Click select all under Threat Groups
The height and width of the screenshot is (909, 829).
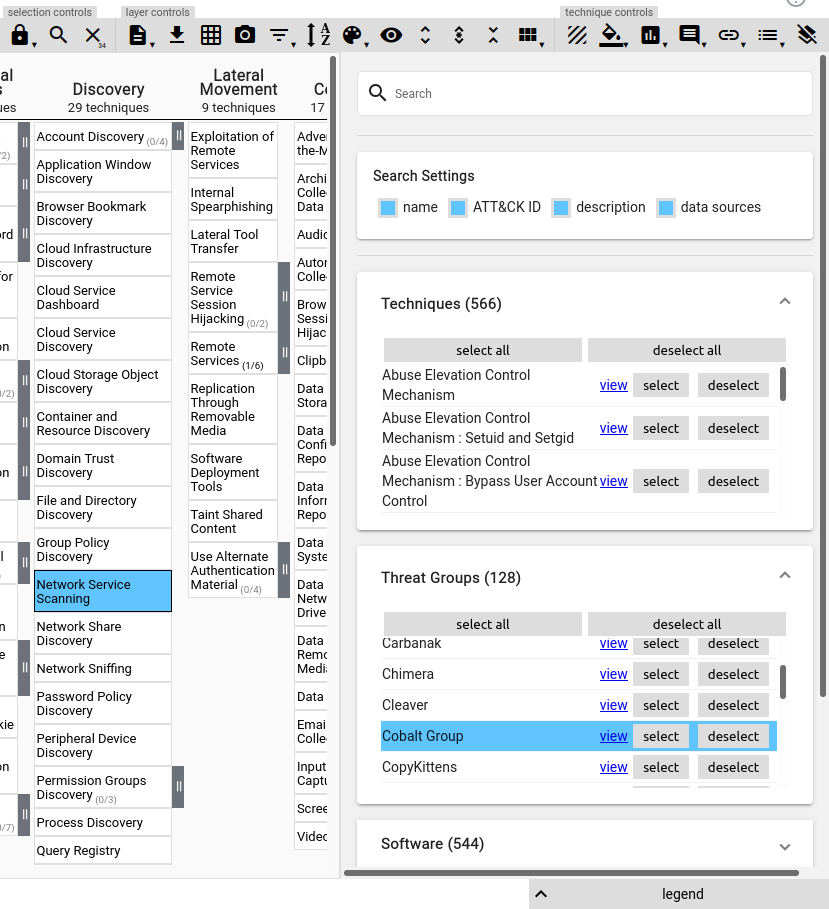482,624
